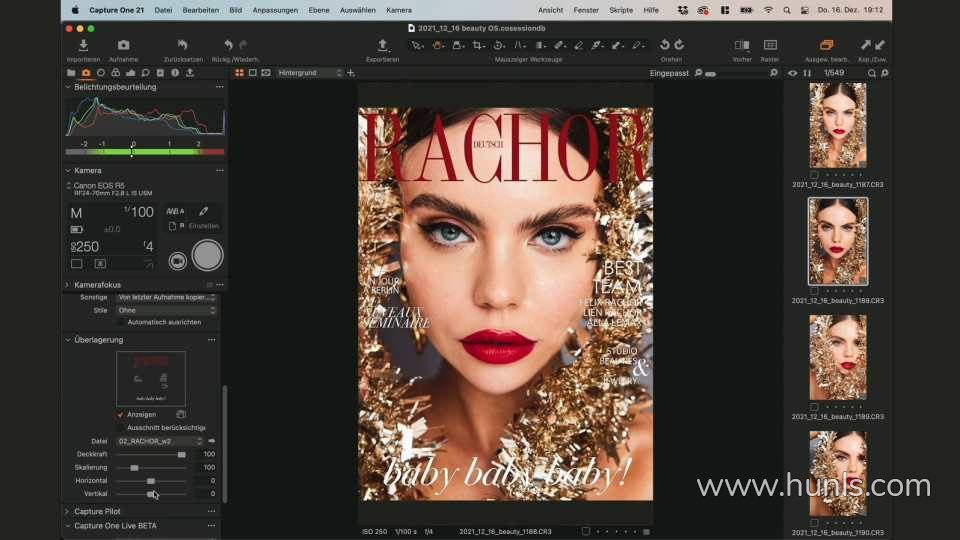Click the Exportieren export icon

[x=382, y=46]
